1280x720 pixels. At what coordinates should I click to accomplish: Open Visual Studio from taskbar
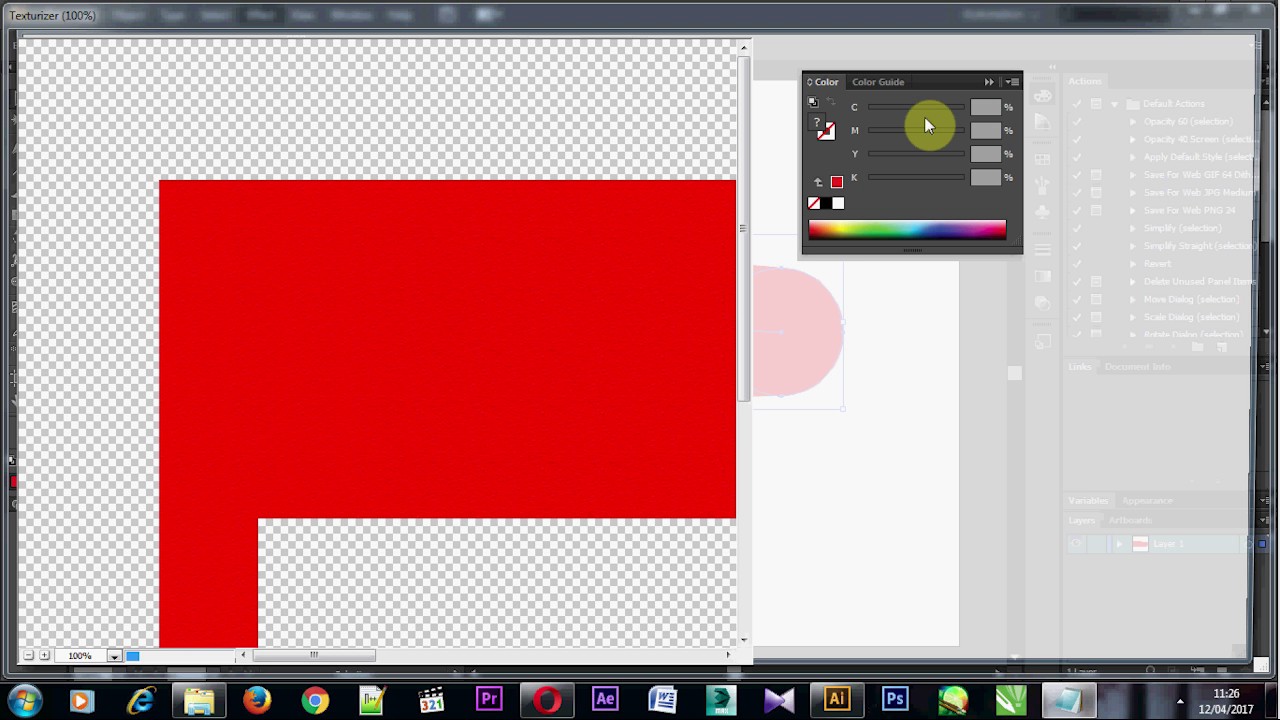(x=779, y=700)
